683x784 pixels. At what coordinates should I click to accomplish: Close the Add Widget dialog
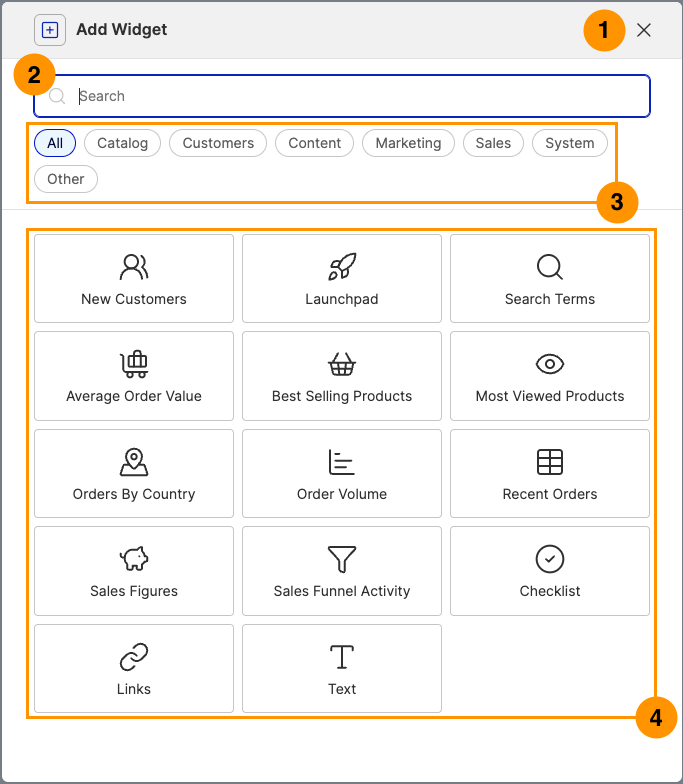pos(644,30)
